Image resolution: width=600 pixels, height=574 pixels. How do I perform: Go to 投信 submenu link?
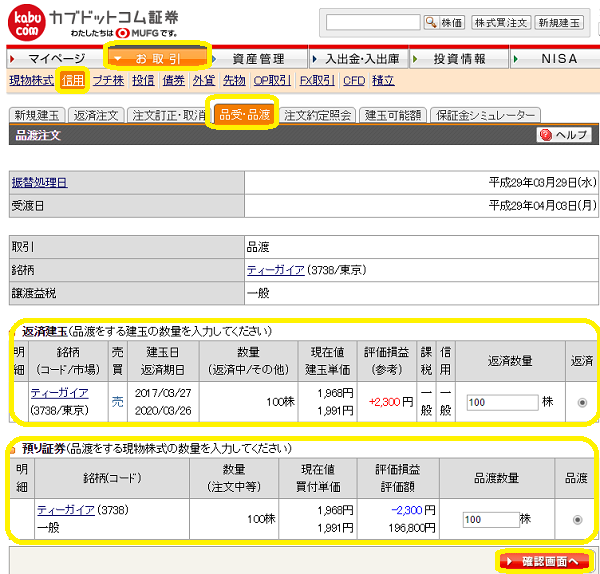[x=143, y=80]
